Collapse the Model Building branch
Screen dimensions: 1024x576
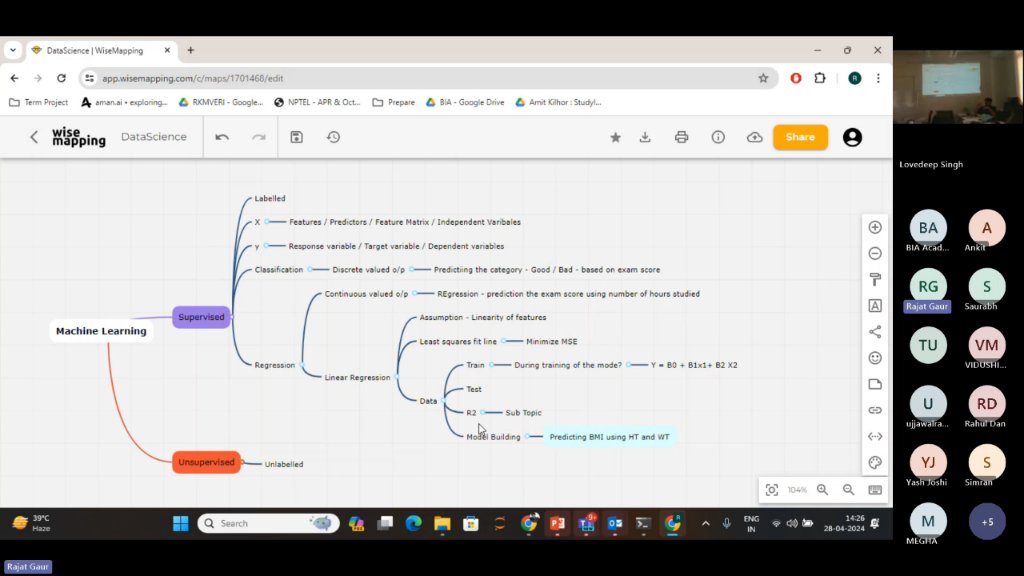[x=526, y=437]
